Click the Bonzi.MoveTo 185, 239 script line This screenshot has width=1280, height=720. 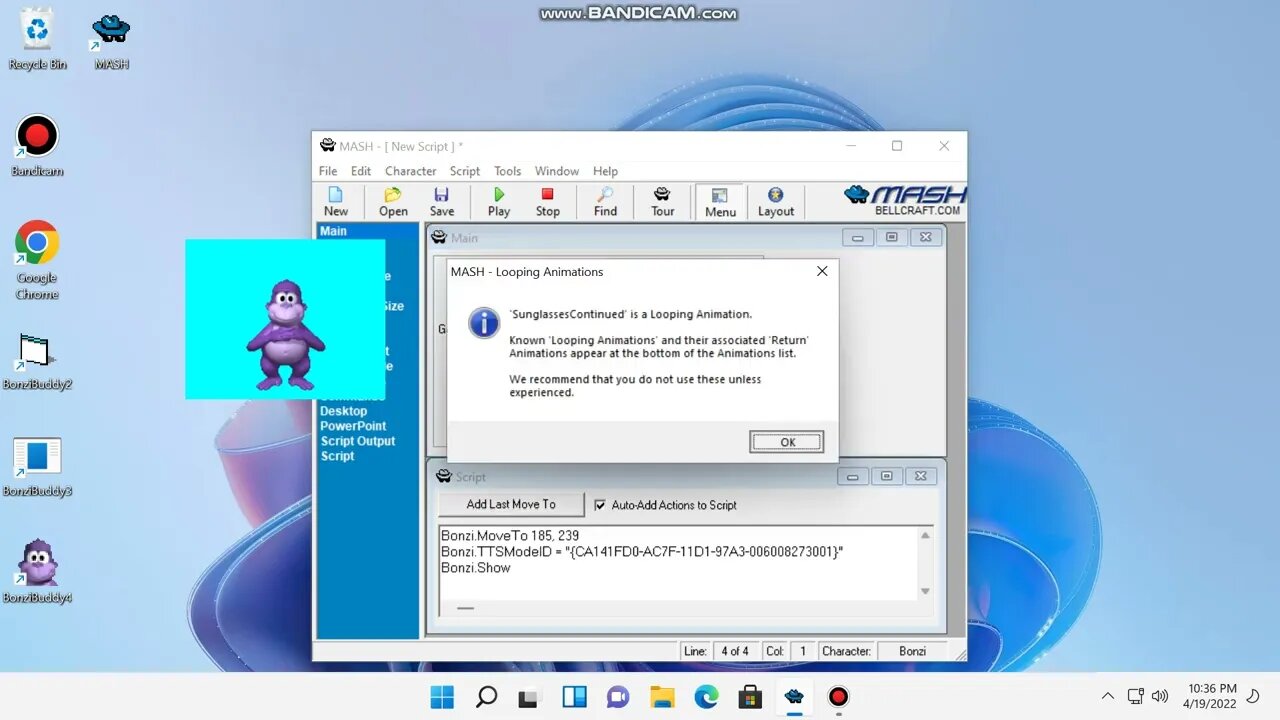510,536
